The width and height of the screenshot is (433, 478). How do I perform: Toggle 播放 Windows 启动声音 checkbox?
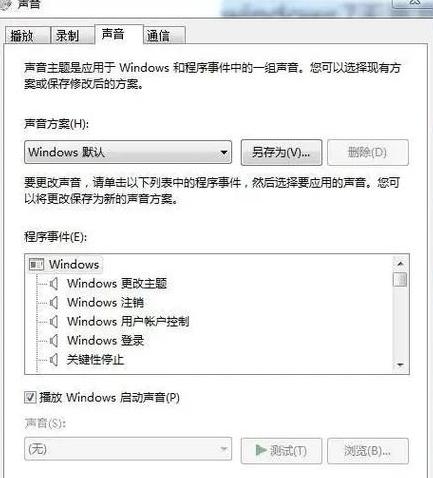click(x=30, y=397)
